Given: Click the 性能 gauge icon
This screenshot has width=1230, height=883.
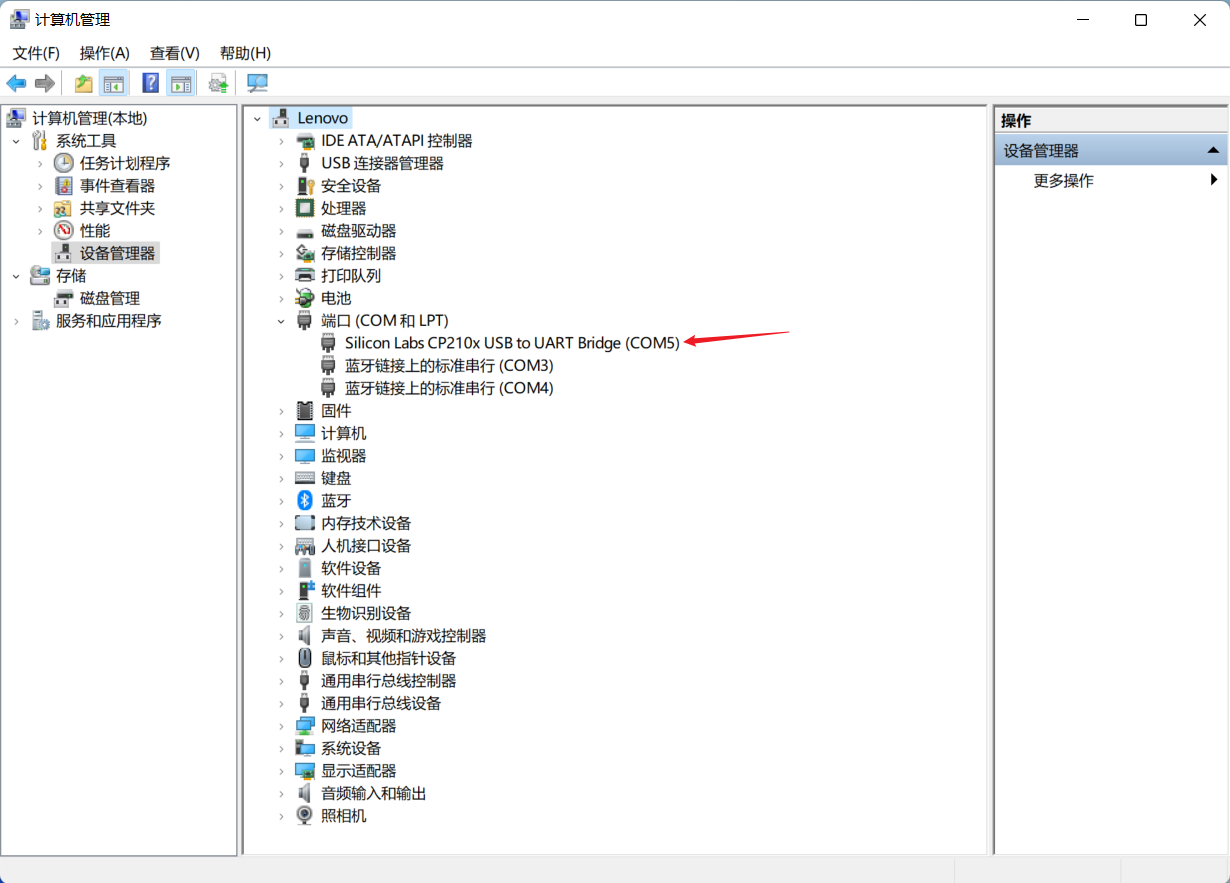Looking at the screenshot, I should click(x=63, y=231).
